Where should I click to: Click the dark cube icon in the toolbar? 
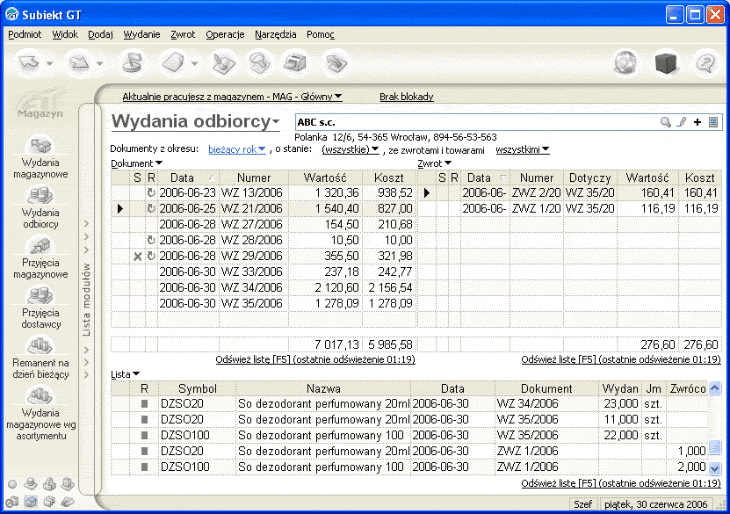tap(666, 63)
